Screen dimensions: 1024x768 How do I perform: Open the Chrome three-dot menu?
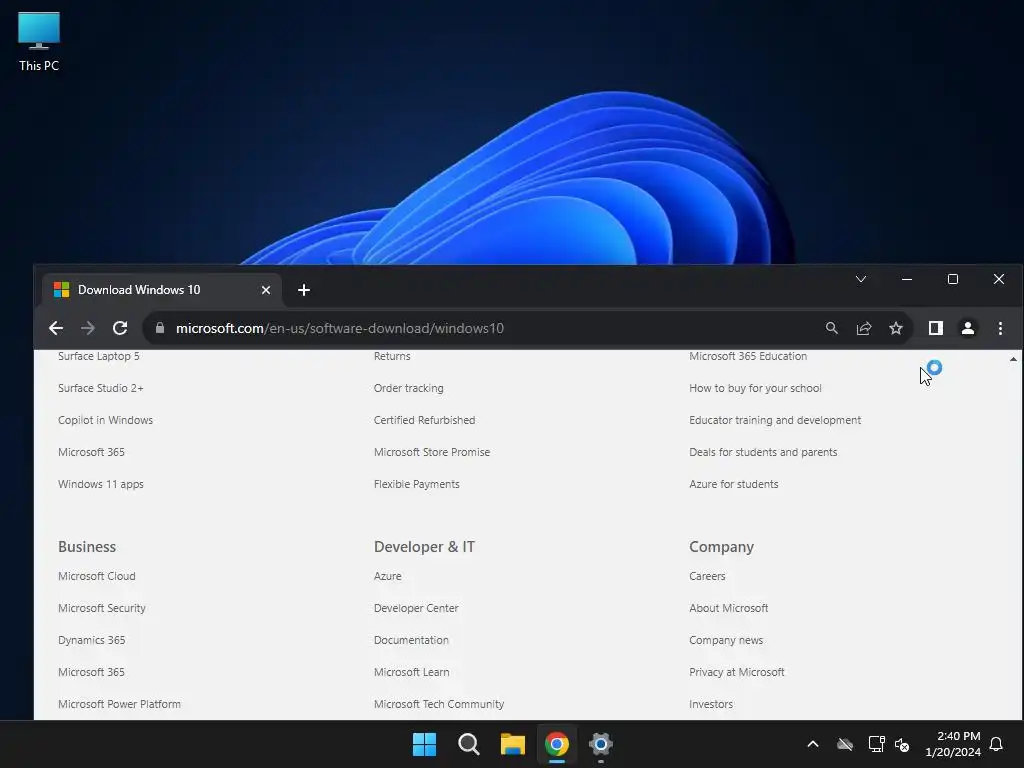coord(1000,328)
